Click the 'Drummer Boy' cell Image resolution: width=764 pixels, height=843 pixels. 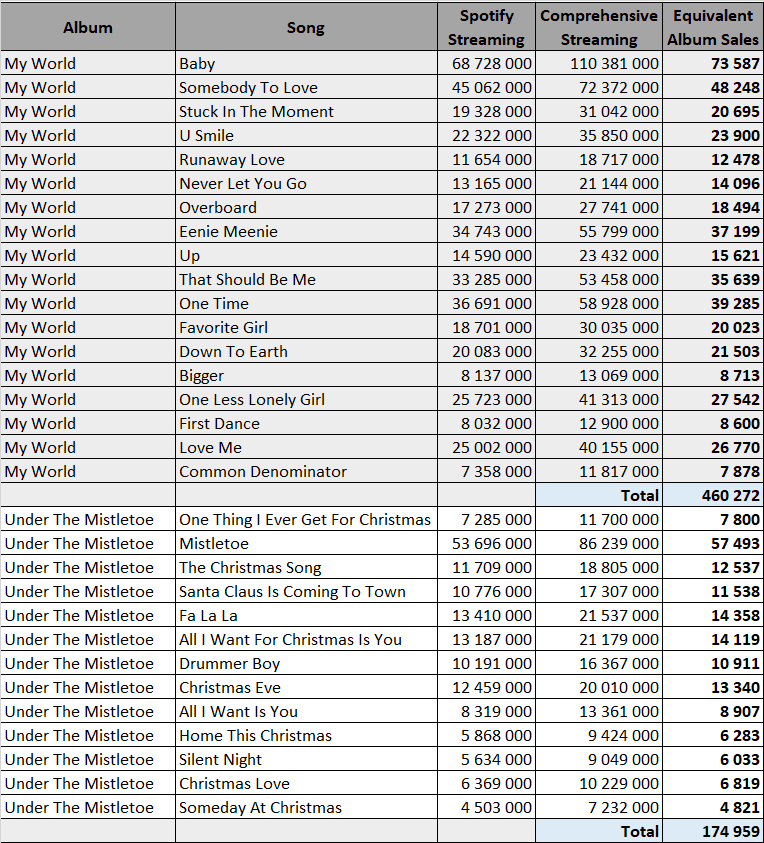click(x=306, y=664)
